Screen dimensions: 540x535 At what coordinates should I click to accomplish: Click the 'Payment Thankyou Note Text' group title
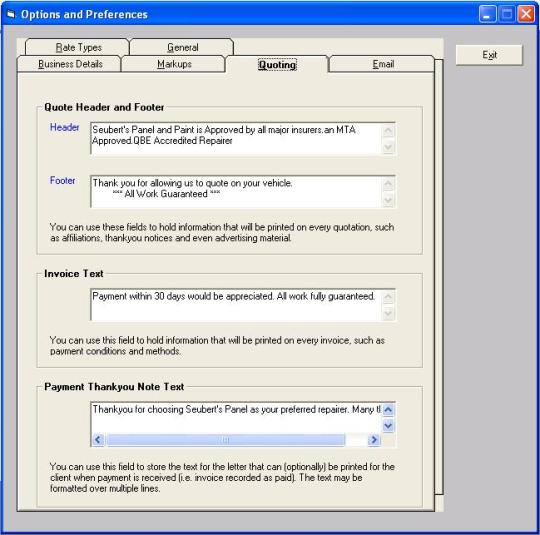click(x=114, y=387)
